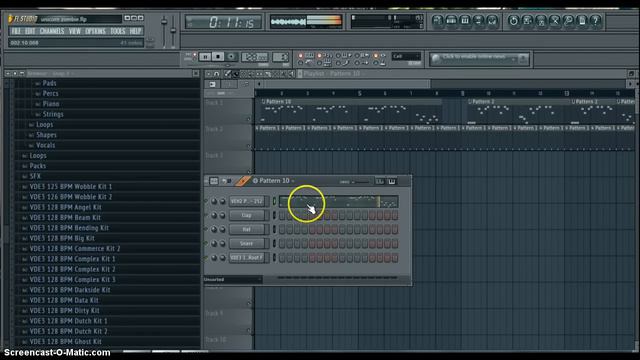Open the Hat channel button
This screenshot has height=360, width=640.
point(247,229)
